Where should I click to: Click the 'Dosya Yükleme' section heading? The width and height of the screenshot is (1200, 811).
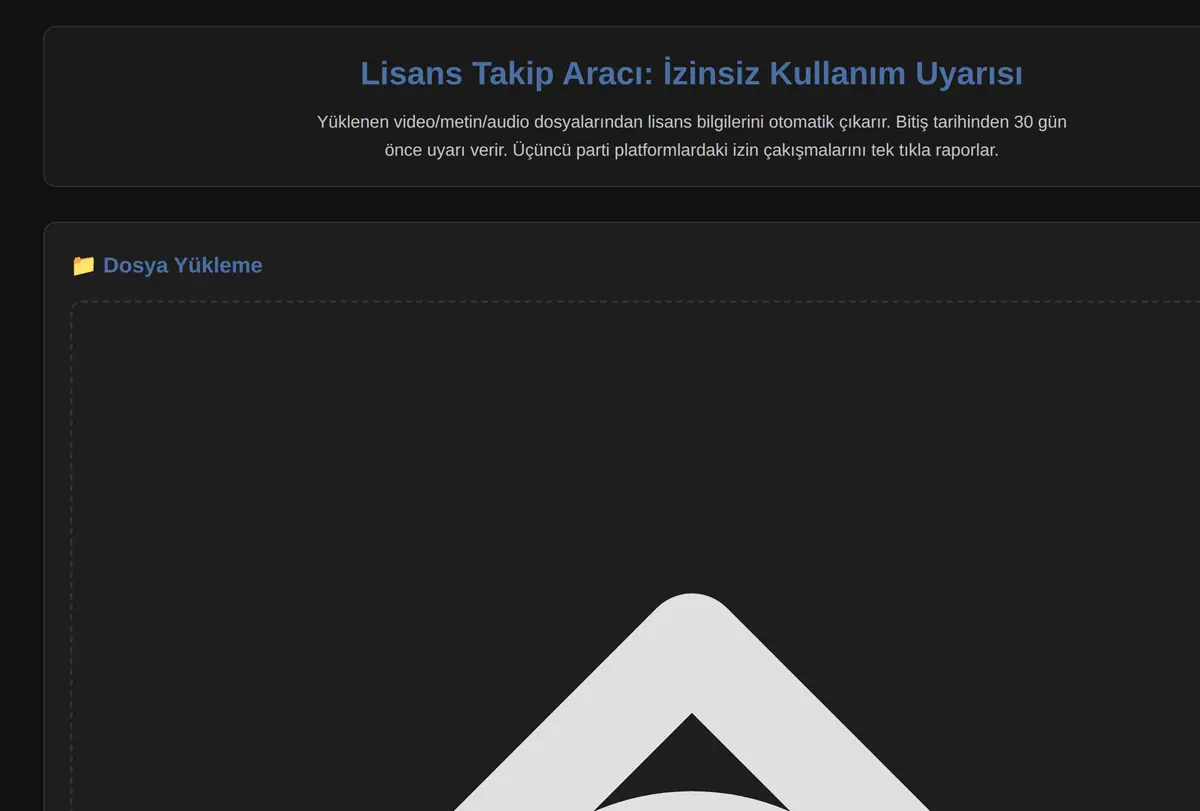(167, 265)
